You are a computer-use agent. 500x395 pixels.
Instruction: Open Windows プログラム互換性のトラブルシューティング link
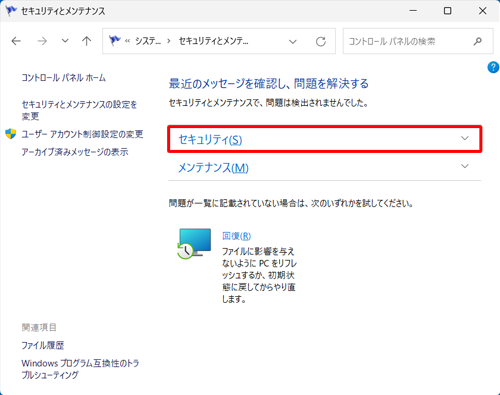[x=80, y=369]
